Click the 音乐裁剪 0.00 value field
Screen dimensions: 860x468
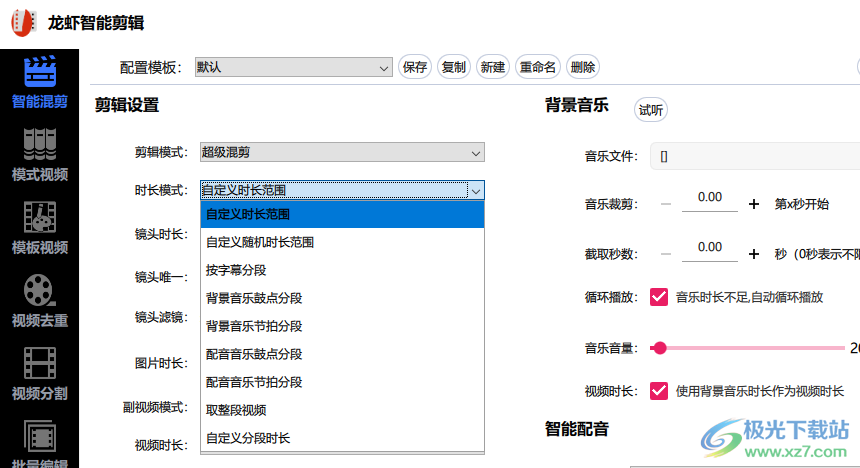pos(710,198)
